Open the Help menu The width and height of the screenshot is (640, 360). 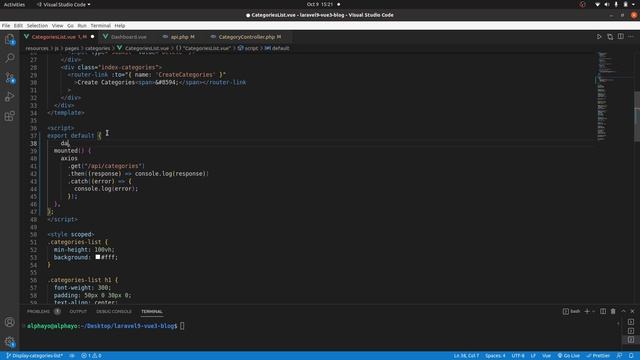120,25
